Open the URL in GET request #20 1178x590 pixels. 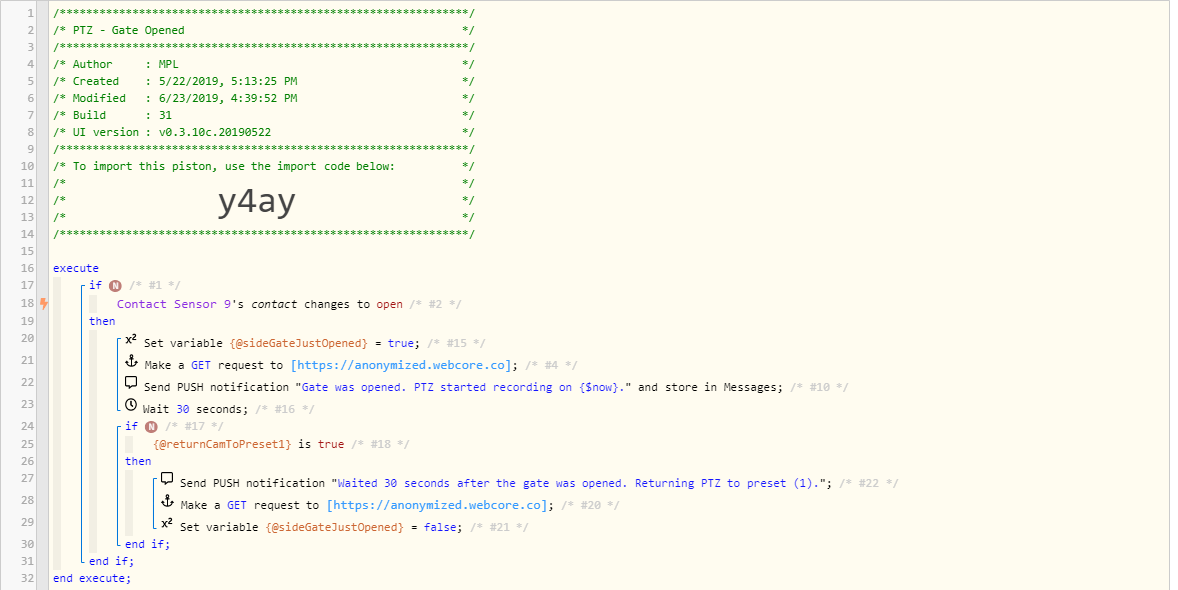(439, 505)
